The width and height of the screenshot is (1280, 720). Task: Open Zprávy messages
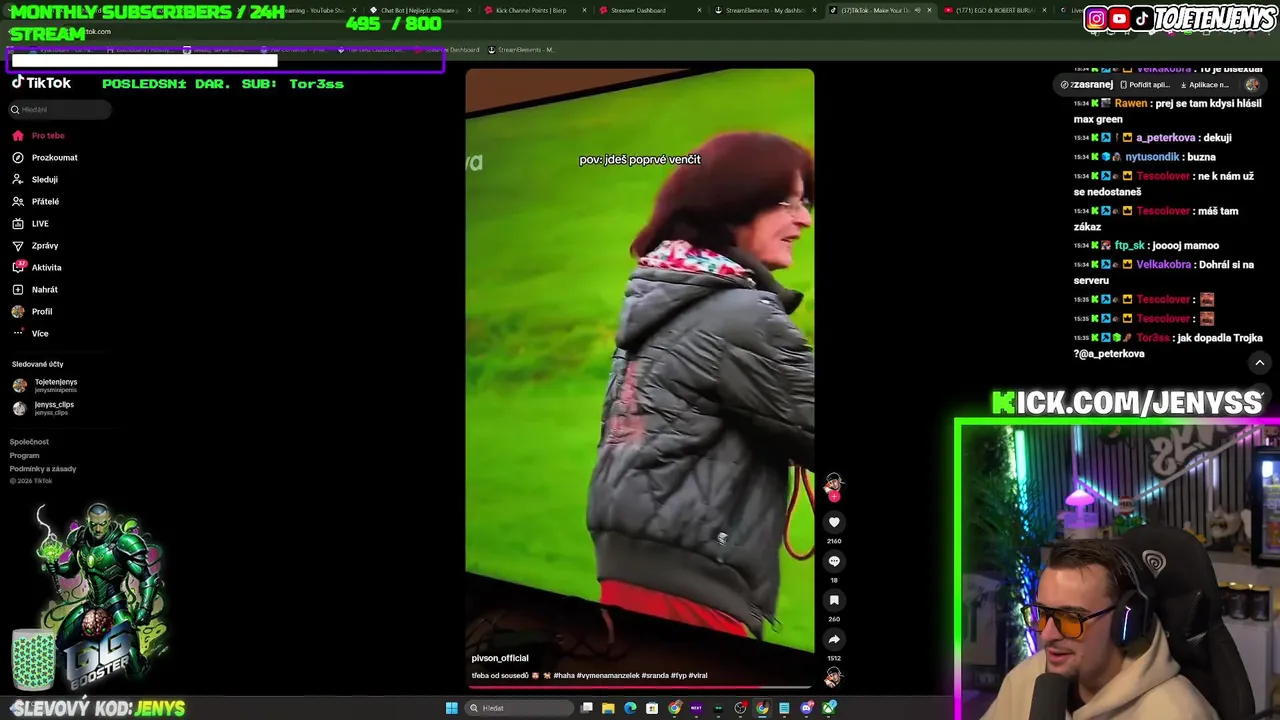35,245
